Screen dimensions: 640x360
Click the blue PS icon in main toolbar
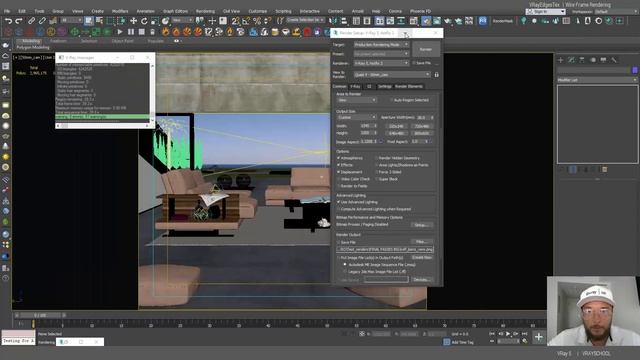click(482, 21)
